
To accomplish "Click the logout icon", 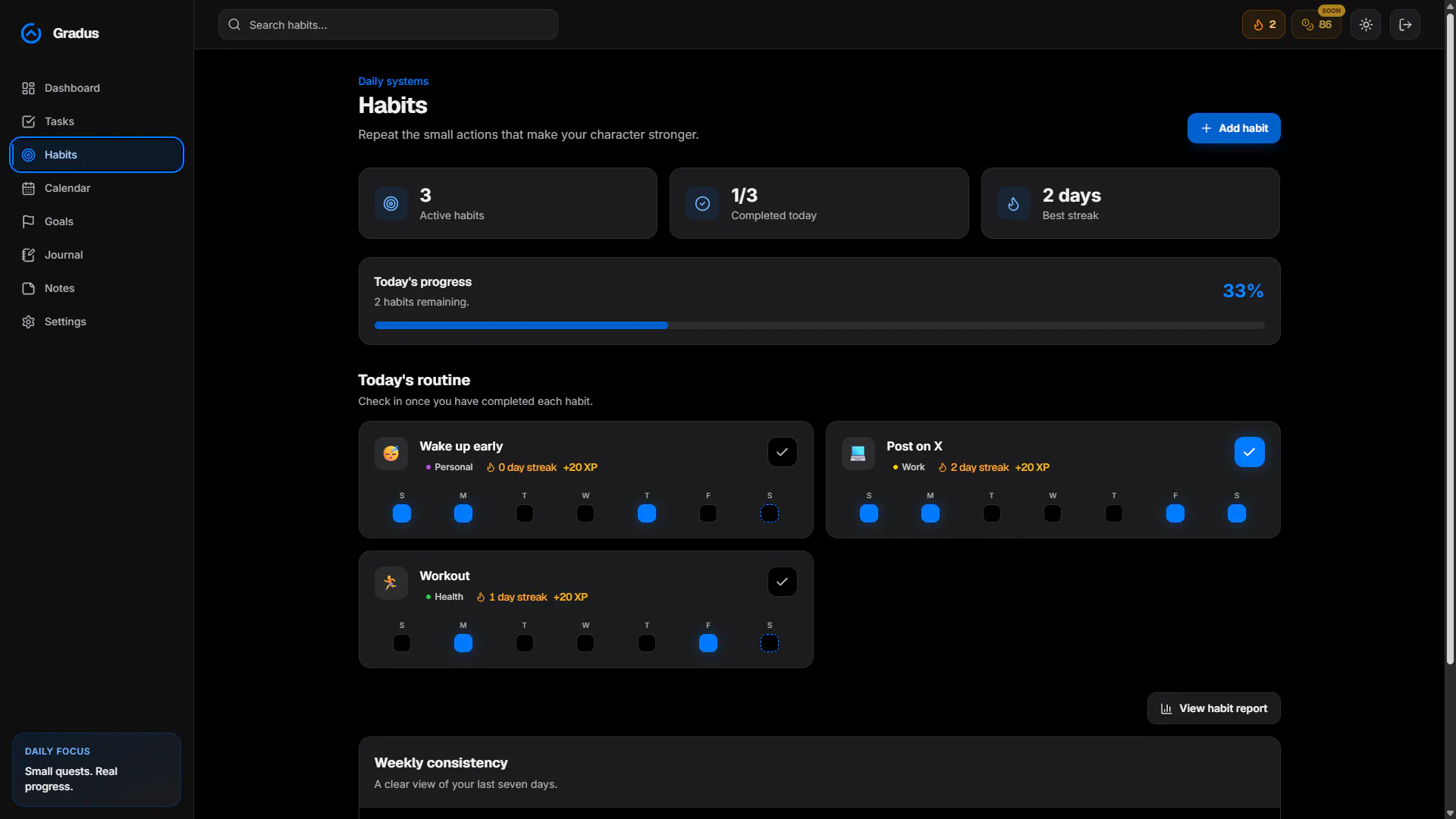I will click(1405, 24).
